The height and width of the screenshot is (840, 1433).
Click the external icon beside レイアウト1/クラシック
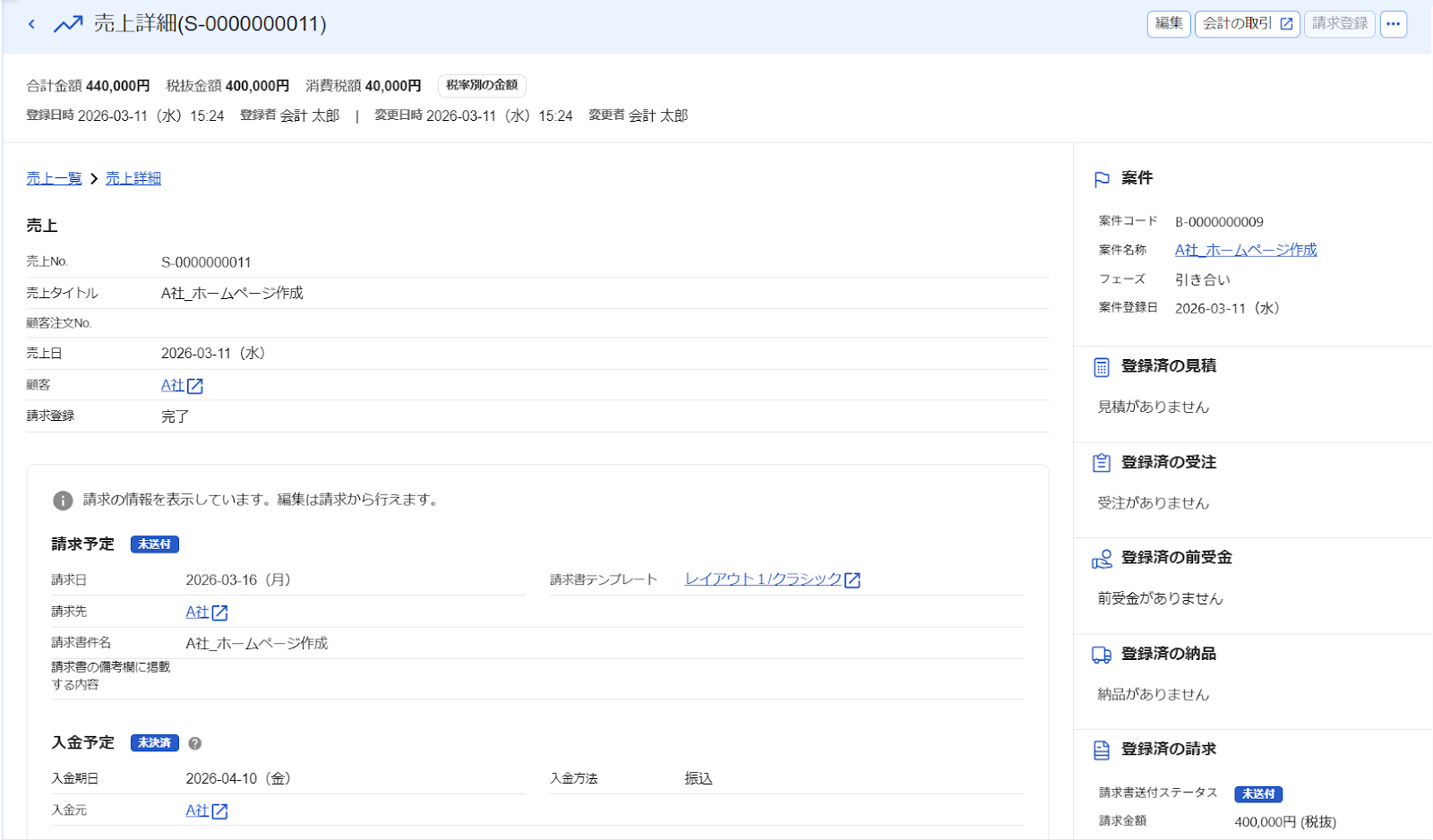pos(853,580)
